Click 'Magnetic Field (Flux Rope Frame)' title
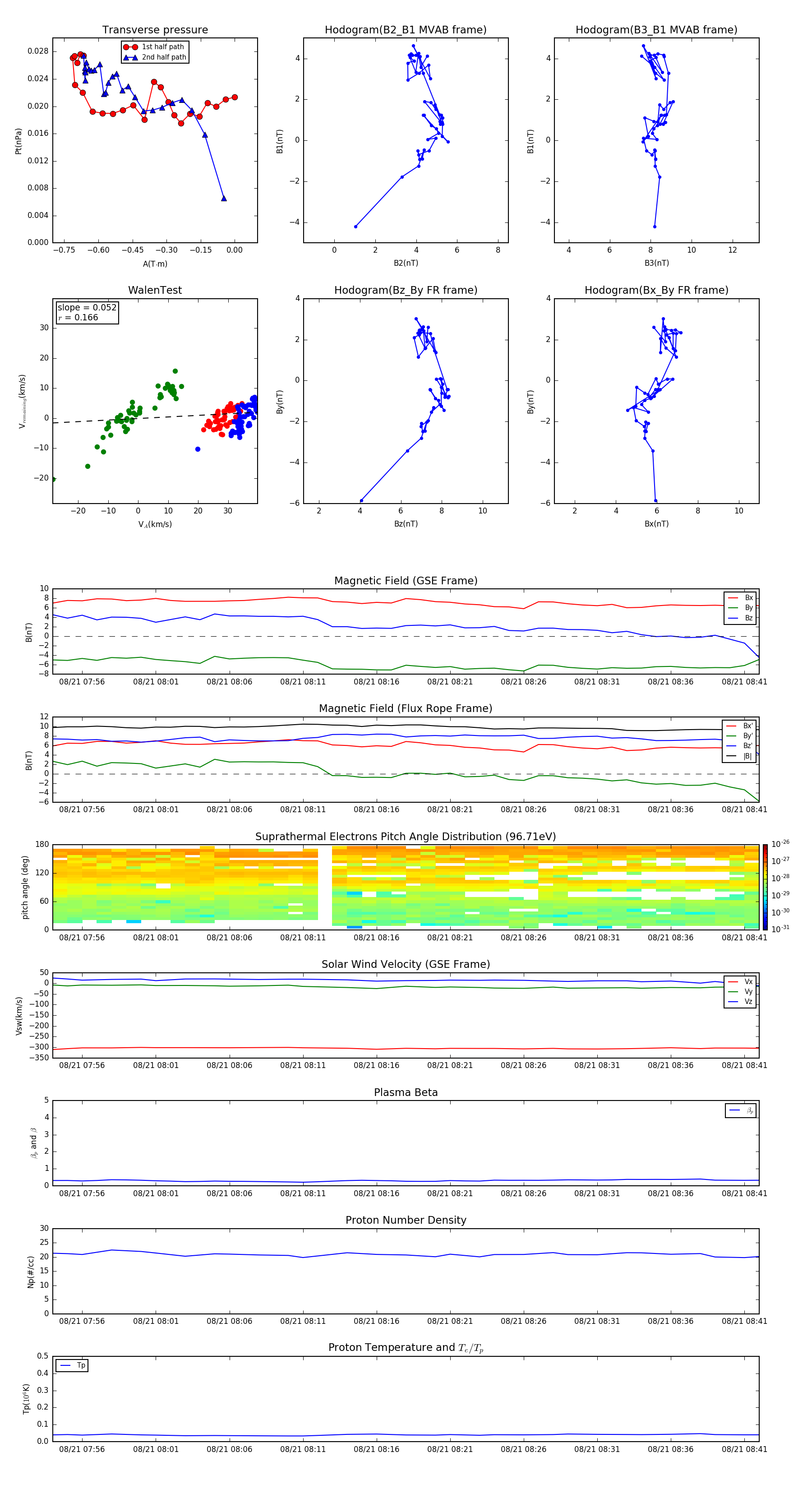 click(406, 709)
